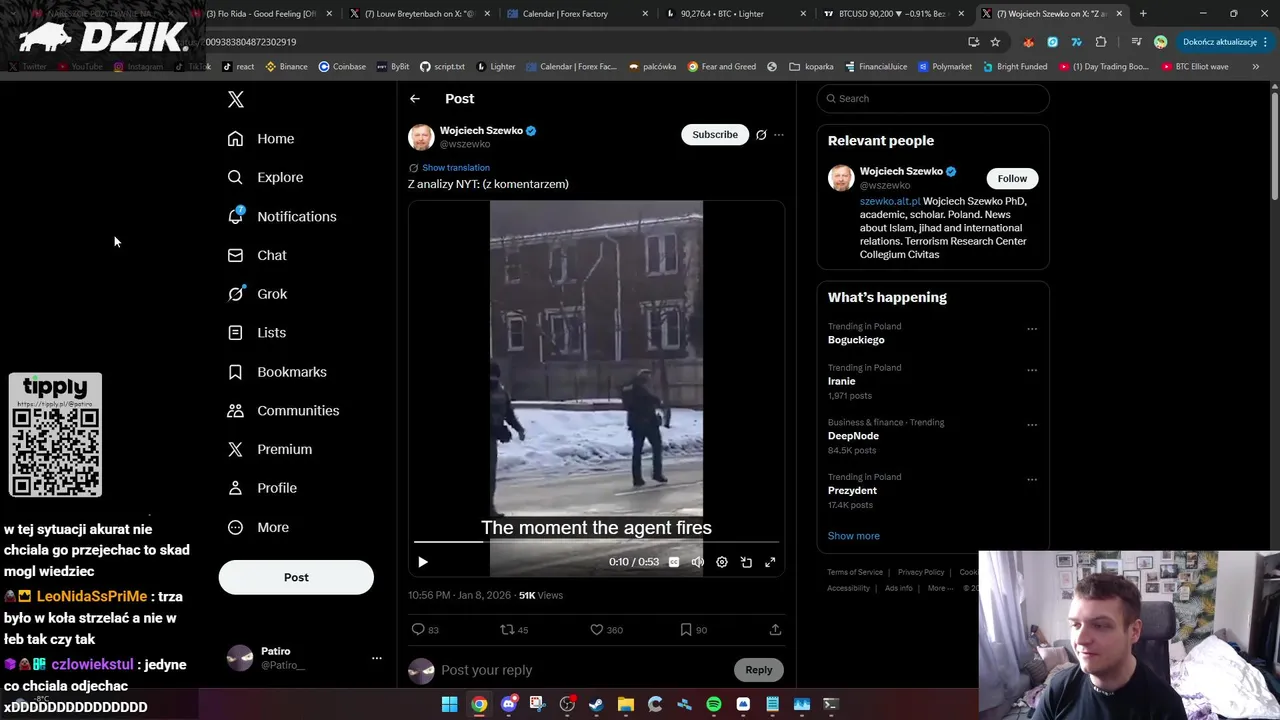Viewport: 1280px width, 720px height.
Task: Open the Chrome menu with three dots
Action: coord(1266,42)
